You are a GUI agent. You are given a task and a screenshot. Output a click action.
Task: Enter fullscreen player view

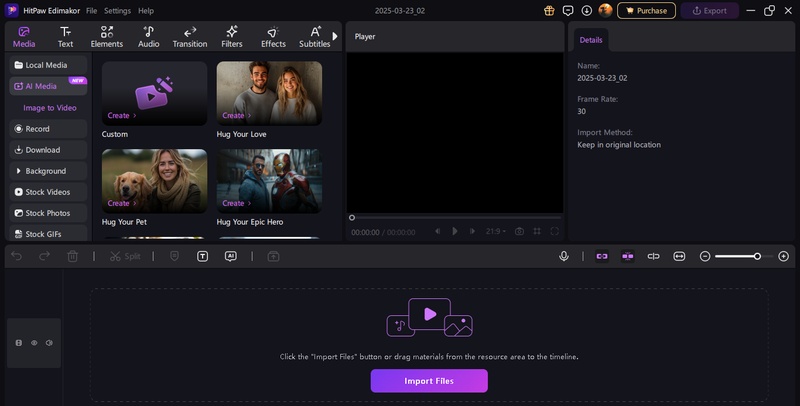click(x=555, y=231)
